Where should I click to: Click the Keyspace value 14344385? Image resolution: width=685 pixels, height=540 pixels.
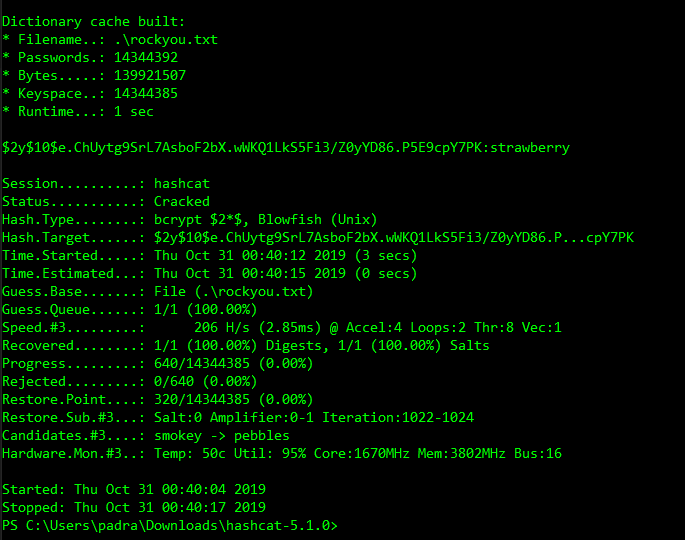[x=145, y=93]
